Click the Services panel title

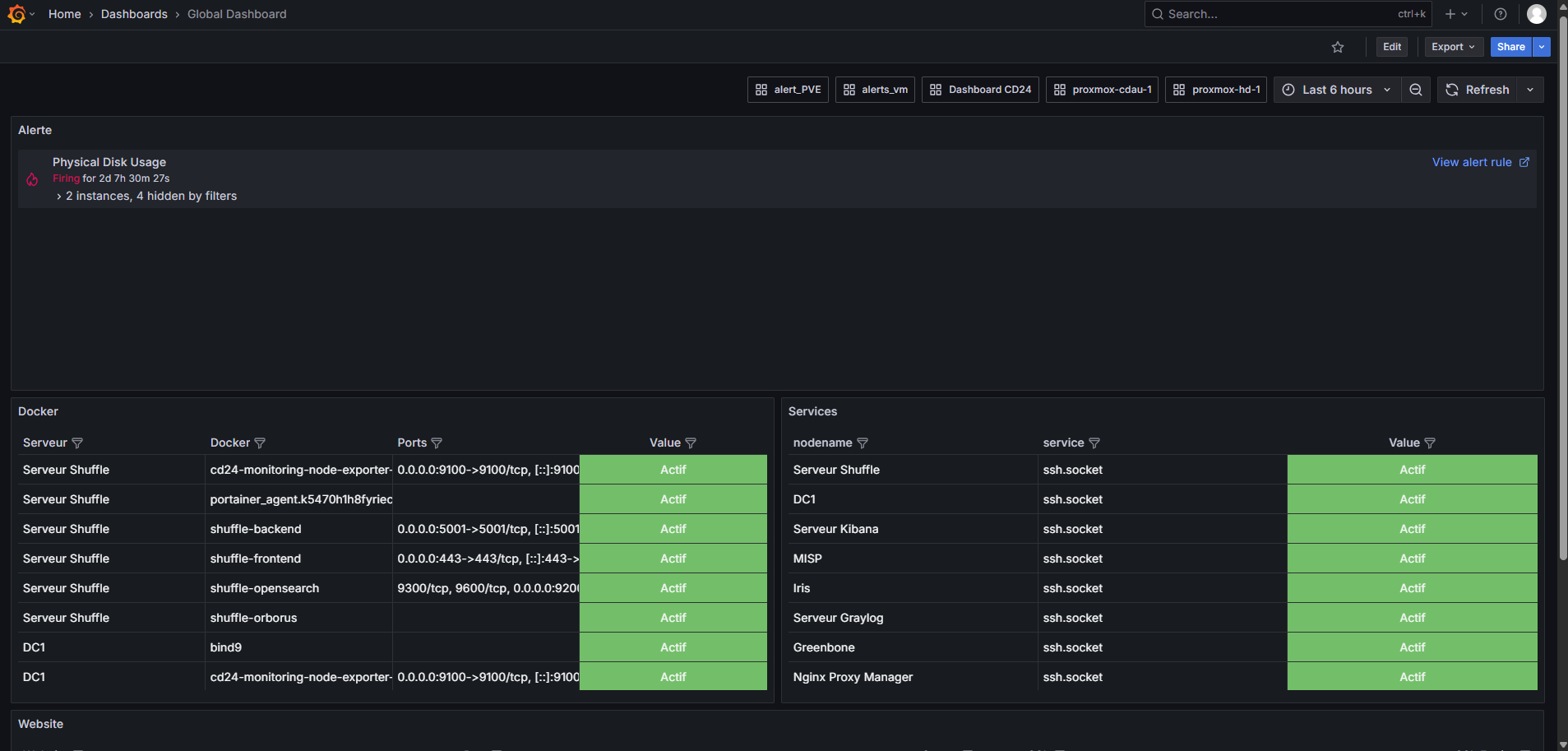tap(812, 411)
